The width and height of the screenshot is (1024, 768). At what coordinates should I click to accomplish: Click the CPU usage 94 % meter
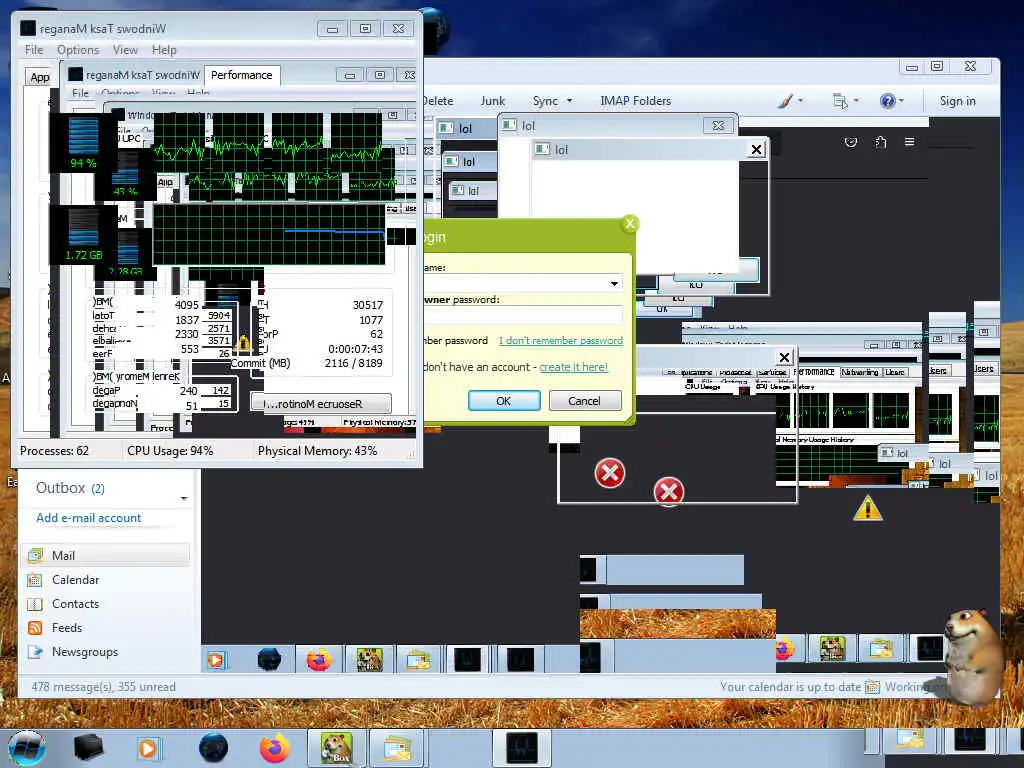(84, 142)
